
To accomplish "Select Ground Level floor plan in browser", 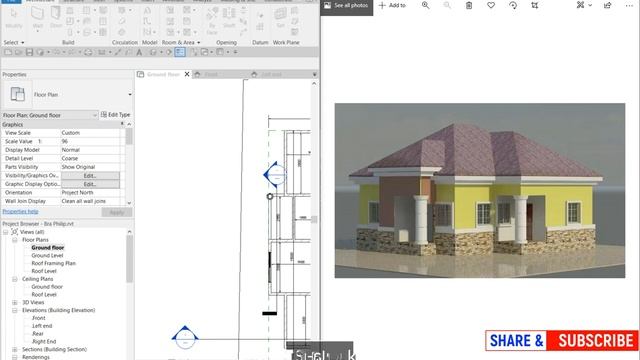I will 47,256.
